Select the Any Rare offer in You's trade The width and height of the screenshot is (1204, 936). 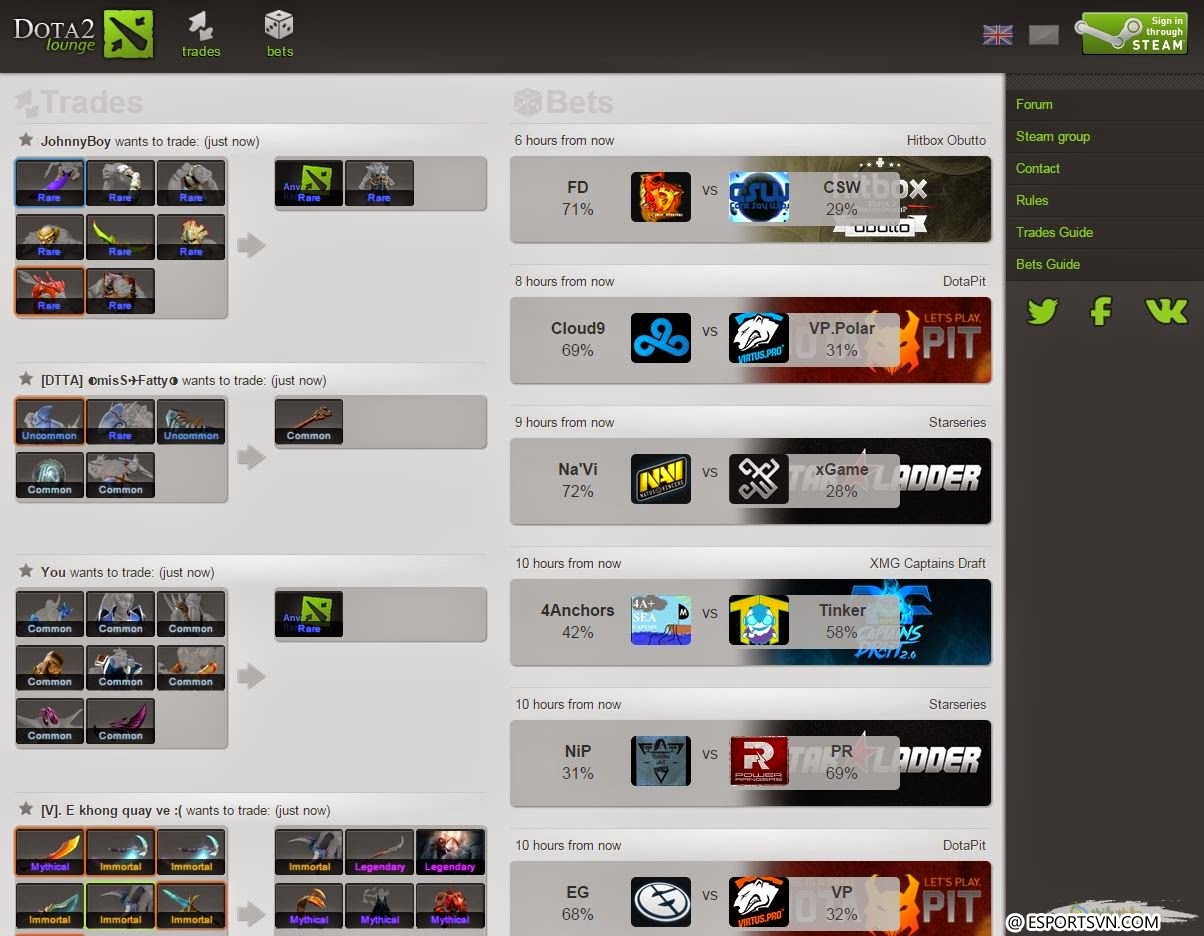click(309, 614)
